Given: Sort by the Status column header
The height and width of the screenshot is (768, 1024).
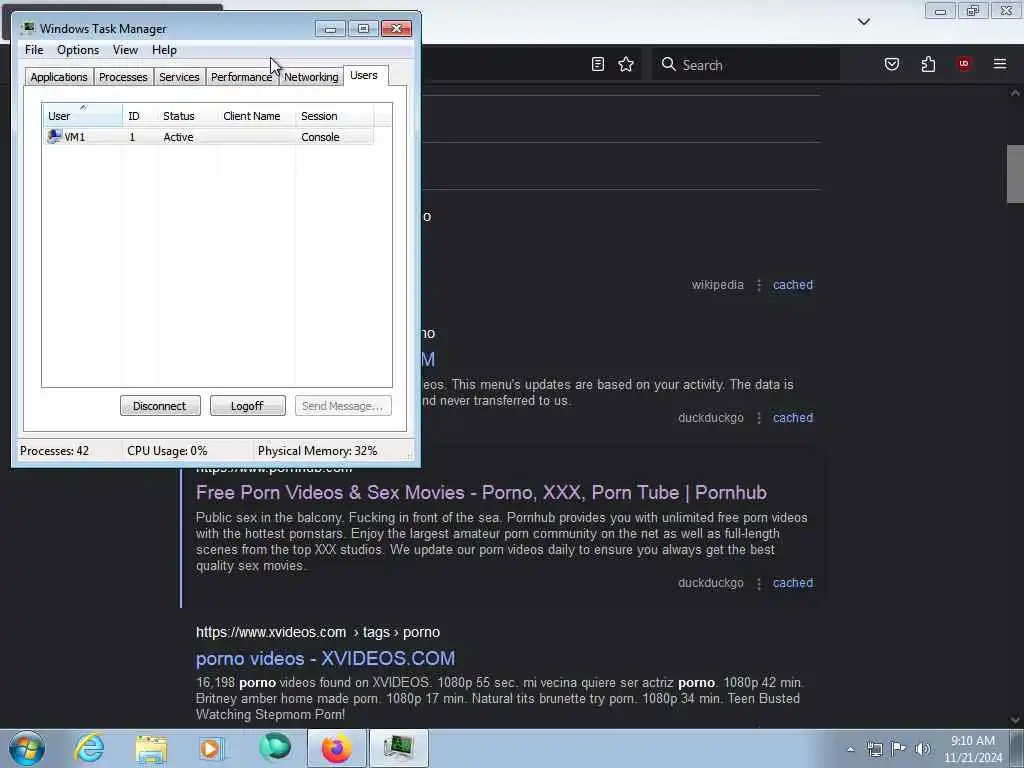Looking at the screenshot, I should 187,116.
